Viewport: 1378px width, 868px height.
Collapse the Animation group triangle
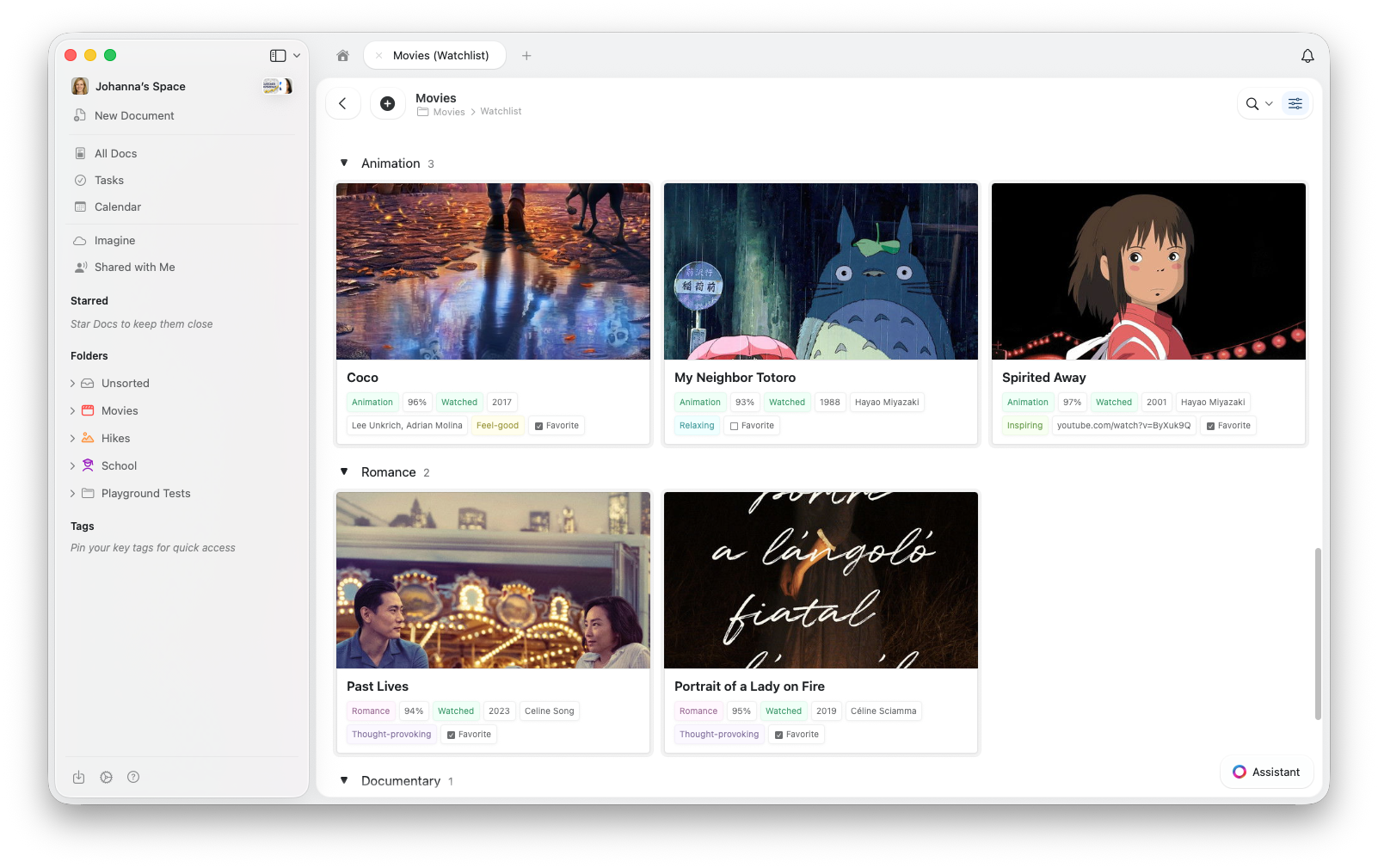coord(344,163)
